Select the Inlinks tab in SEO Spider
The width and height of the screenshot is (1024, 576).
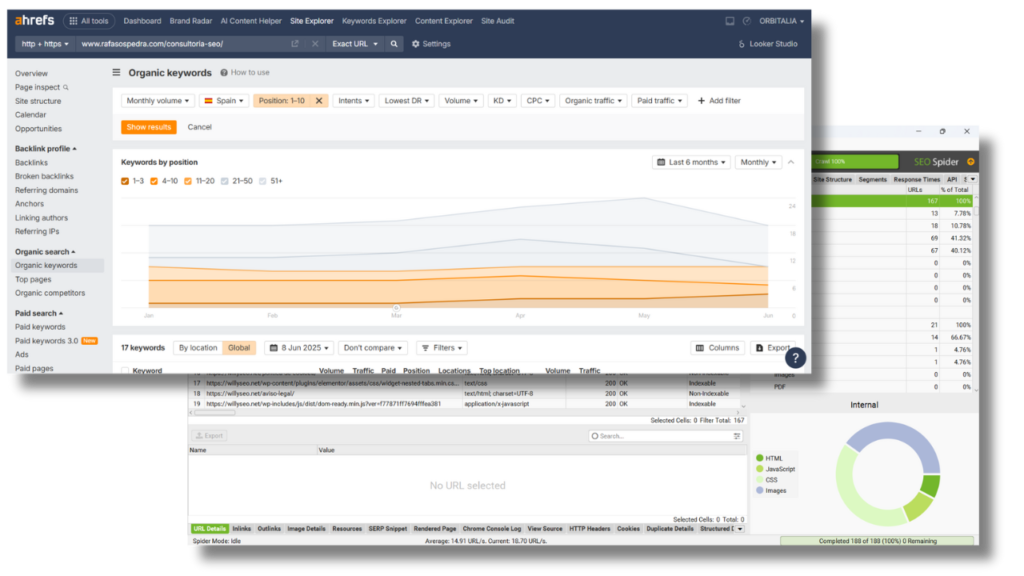point(242,528)
